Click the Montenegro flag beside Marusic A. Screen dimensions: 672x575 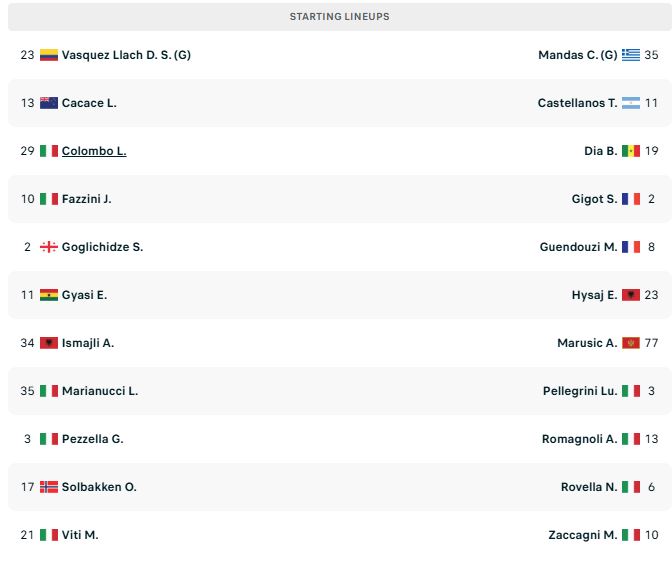click(631, 343)
